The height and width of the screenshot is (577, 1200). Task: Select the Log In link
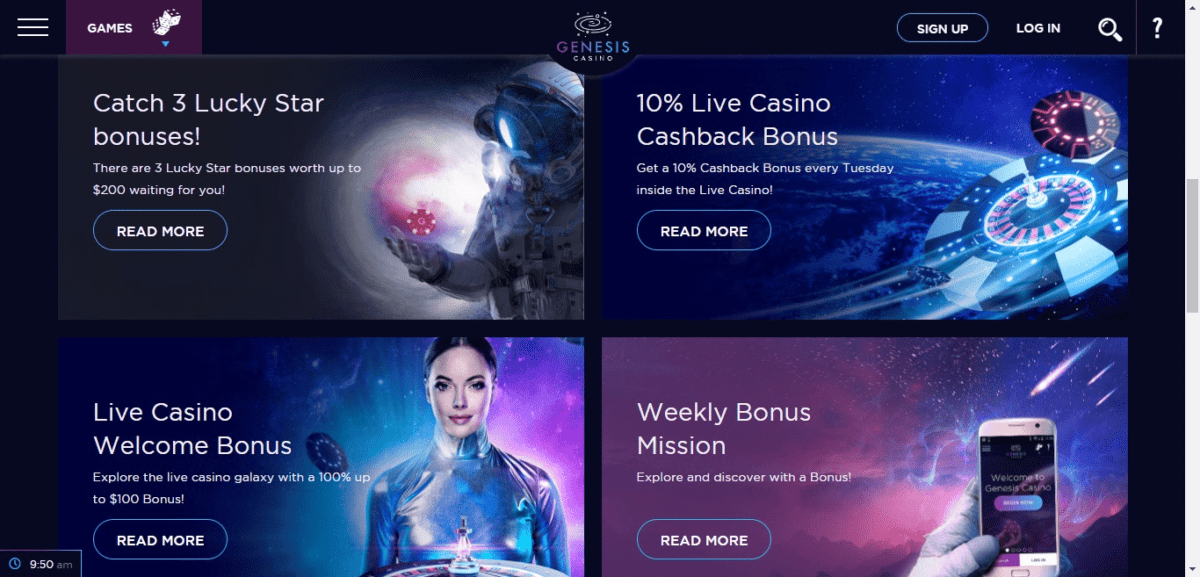point(1038,28)
